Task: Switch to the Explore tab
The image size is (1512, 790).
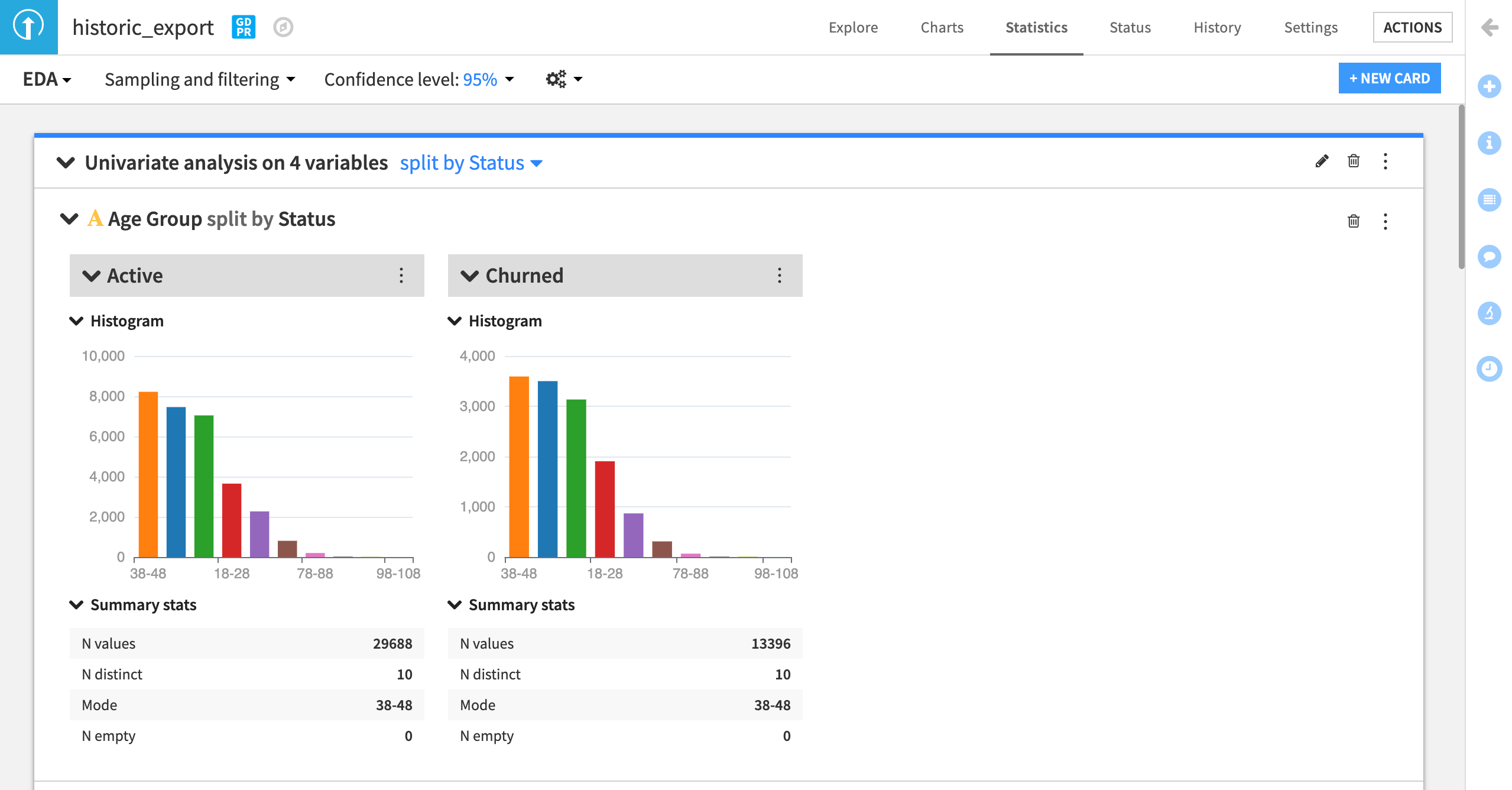Action: coord(853,27)
